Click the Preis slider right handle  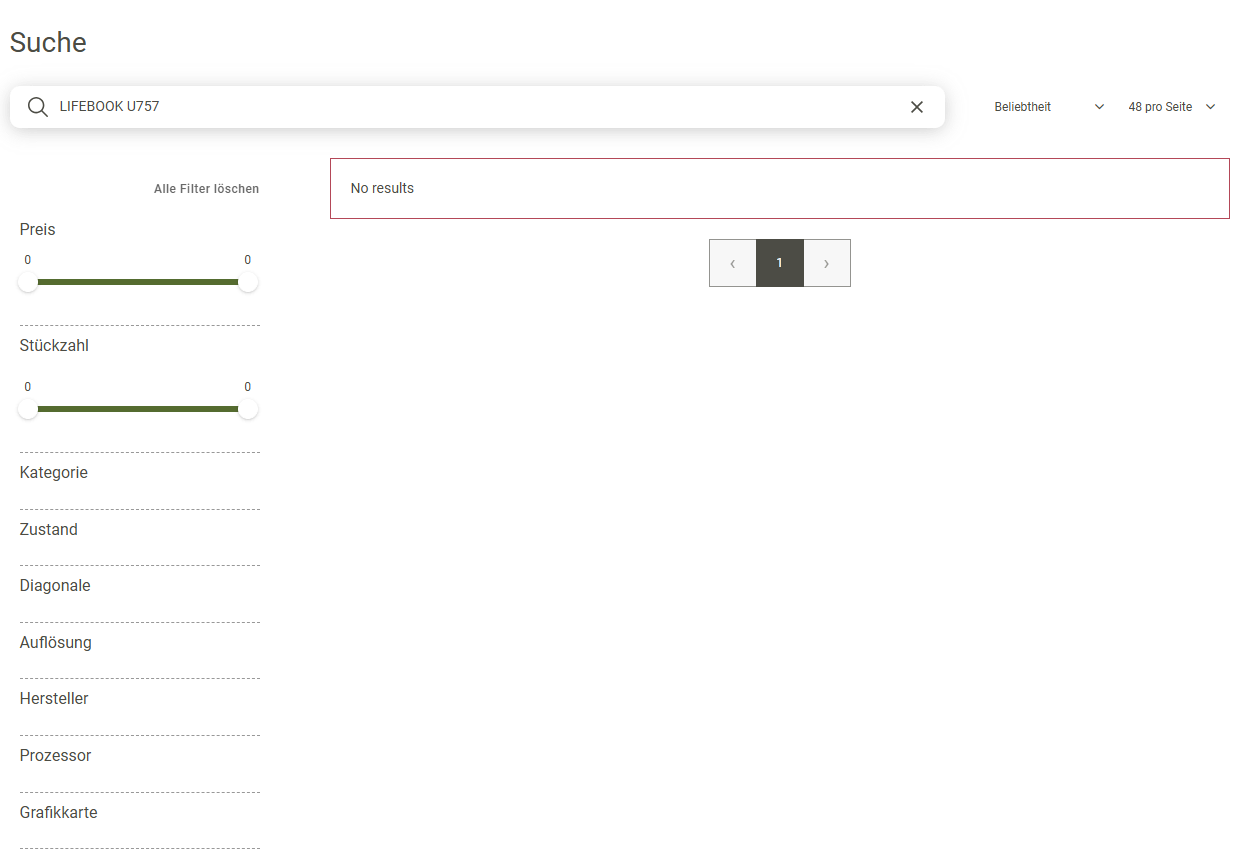coord(248,282)
